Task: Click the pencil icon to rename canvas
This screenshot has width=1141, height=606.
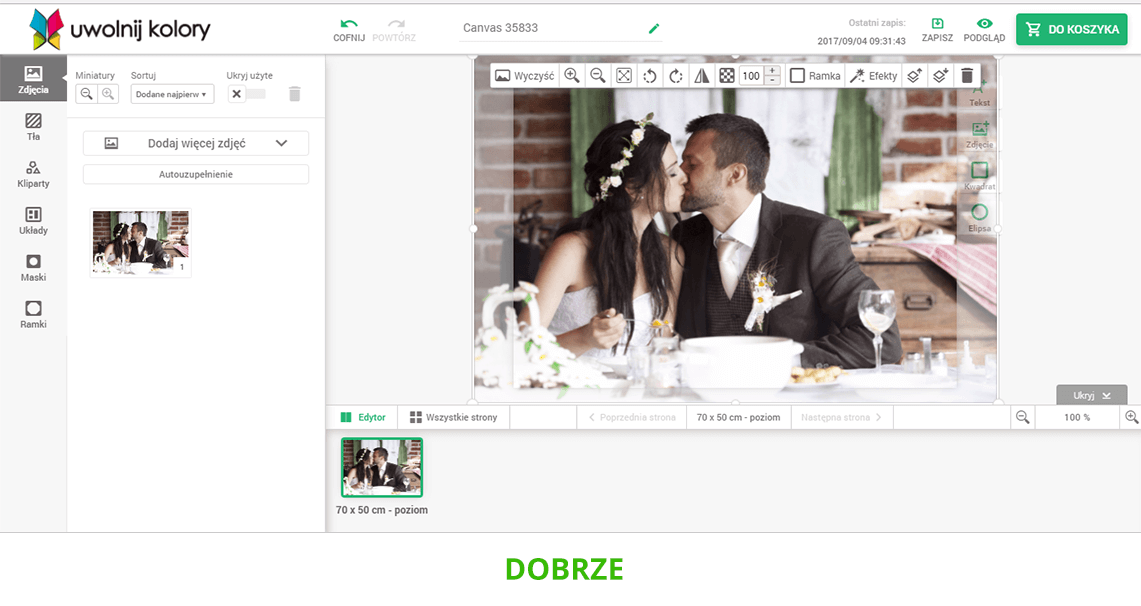Action: [654, 28]
